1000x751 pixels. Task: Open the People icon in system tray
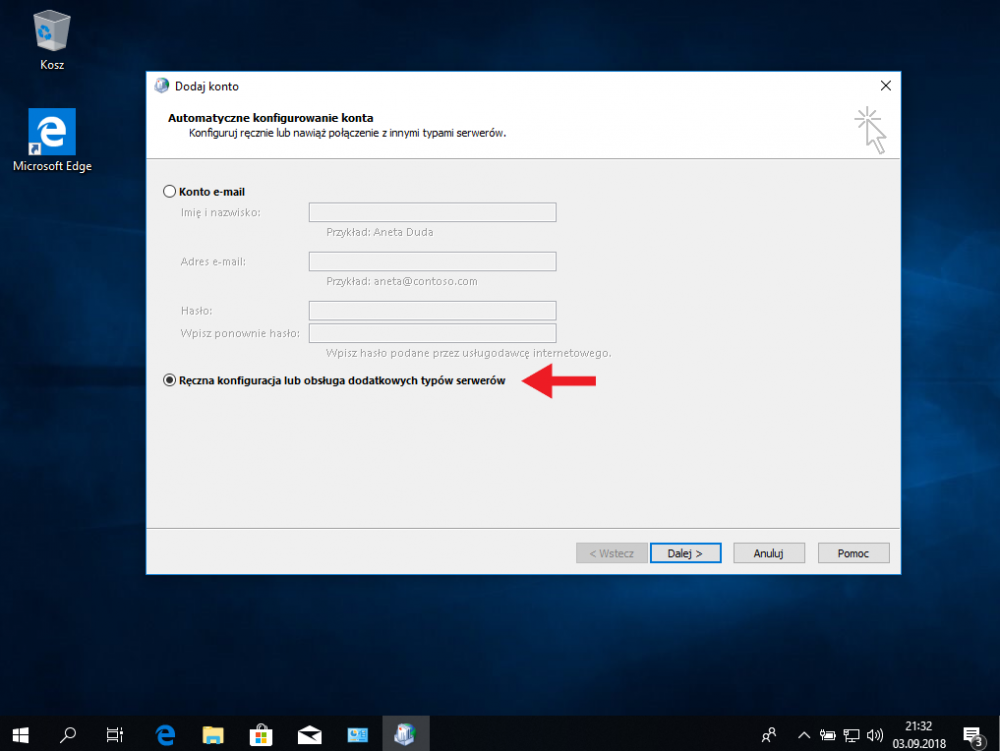pos(769,735)
